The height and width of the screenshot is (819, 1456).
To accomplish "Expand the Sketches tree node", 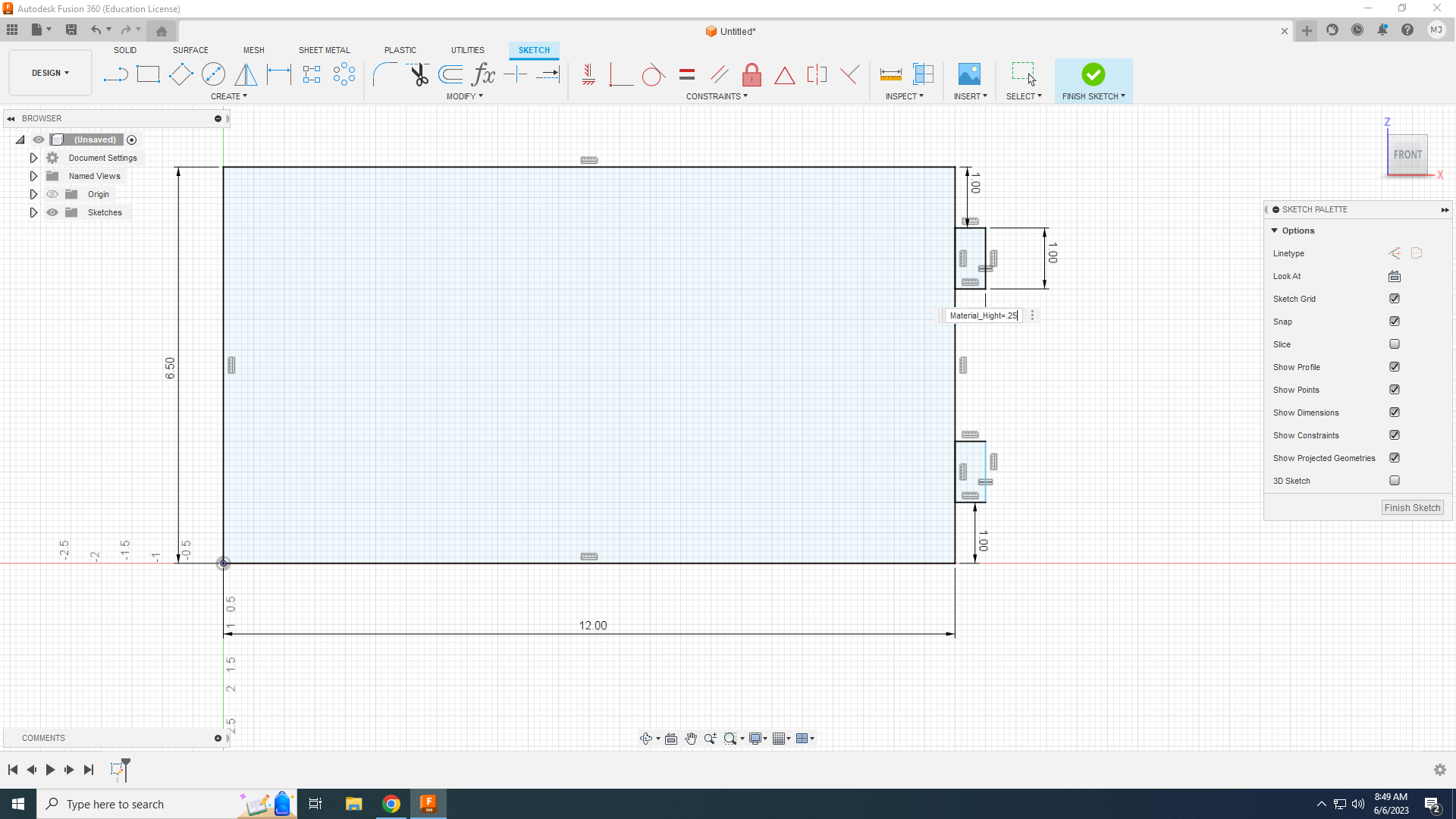I will pos(33,212).
